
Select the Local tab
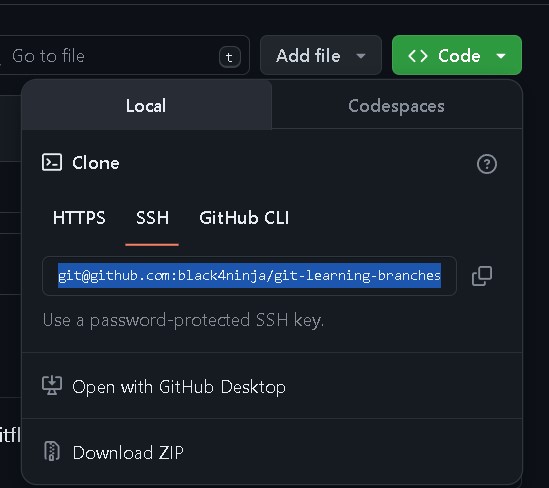146,106
